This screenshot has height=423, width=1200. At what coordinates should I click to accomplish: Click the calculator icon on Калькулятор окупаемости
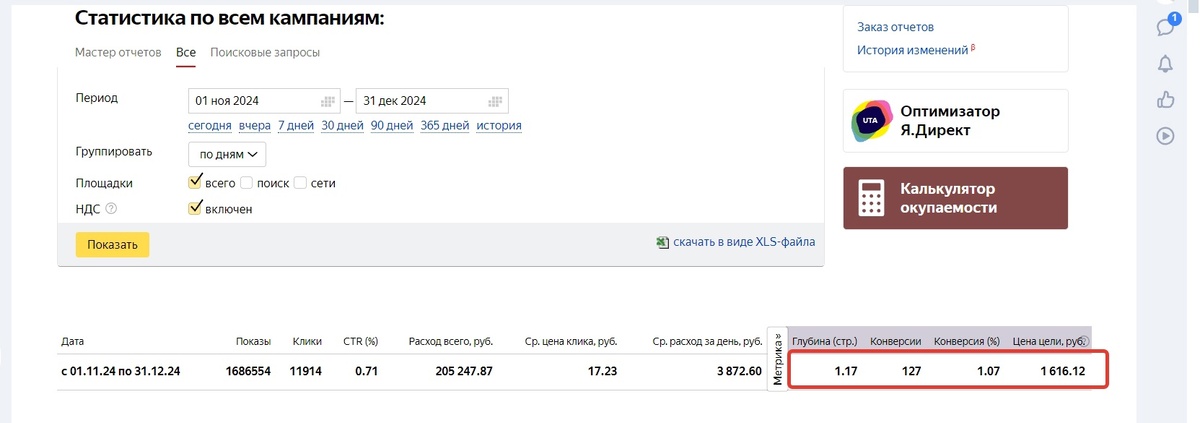[871, 198]
